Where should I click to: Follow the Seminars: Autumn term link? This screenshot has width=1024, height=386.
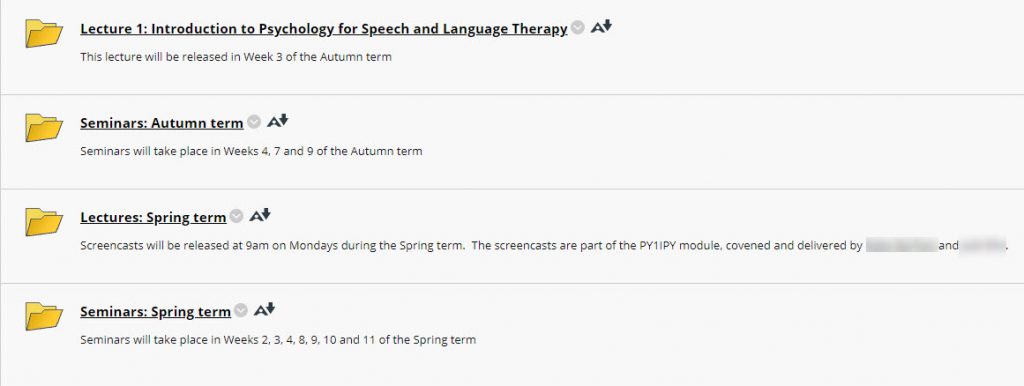[x=162, y=123]
